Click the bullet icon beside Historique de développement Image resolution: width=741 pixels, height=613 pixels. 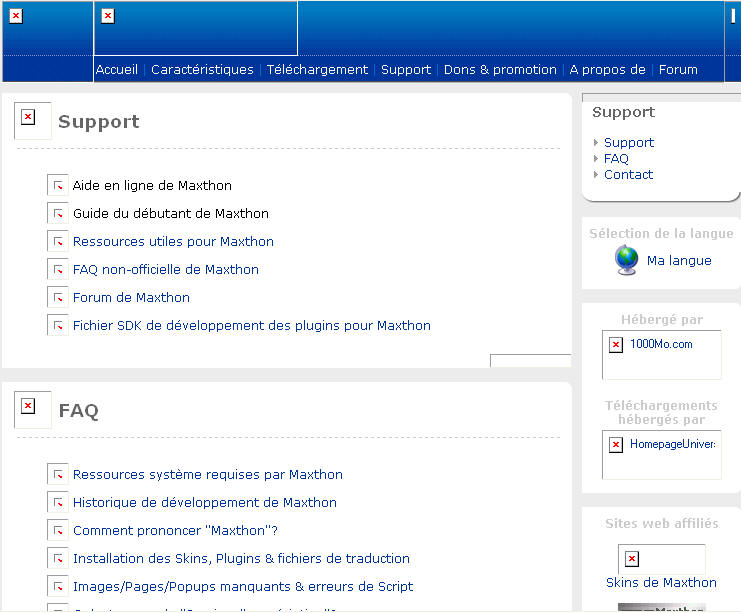click(x=58, y=502)
